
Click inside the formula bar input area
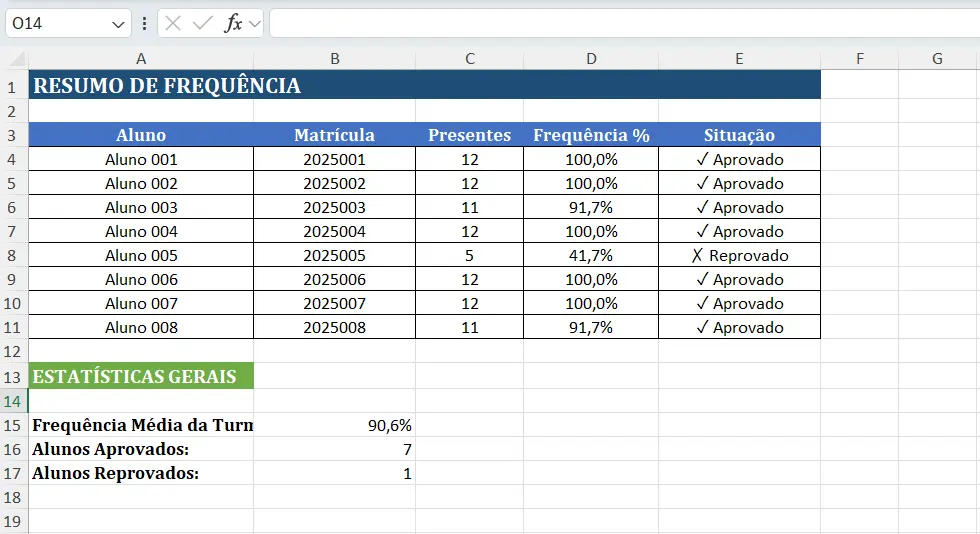(620, 23)
